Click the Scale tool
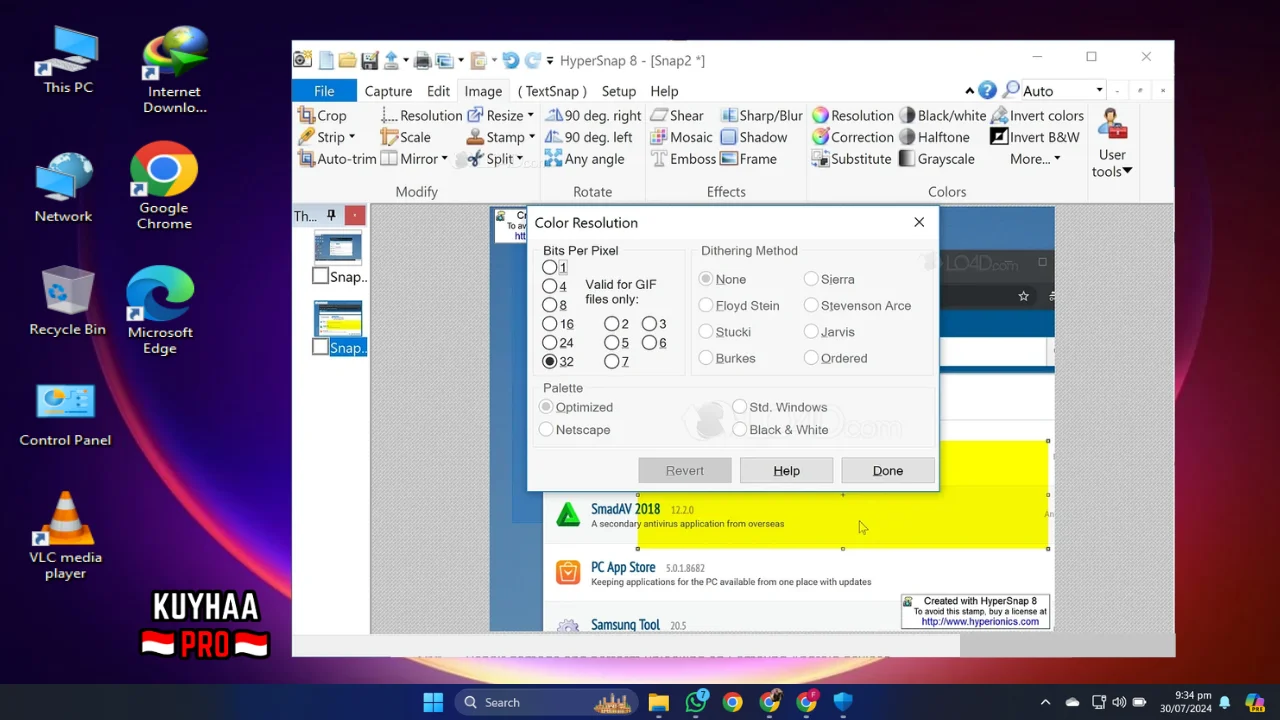This screenshot has width=1280, height=720. pos(406,138)
